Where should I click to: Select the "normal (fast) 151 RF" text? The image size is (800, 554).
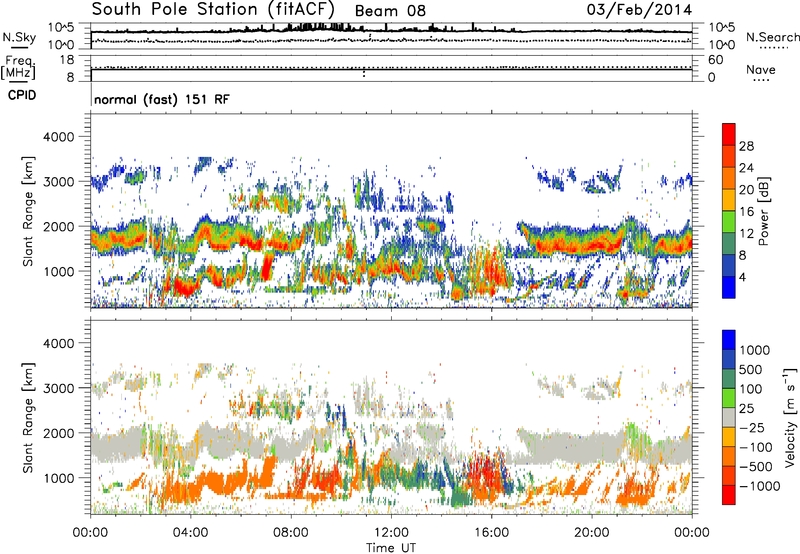[162, 99]
